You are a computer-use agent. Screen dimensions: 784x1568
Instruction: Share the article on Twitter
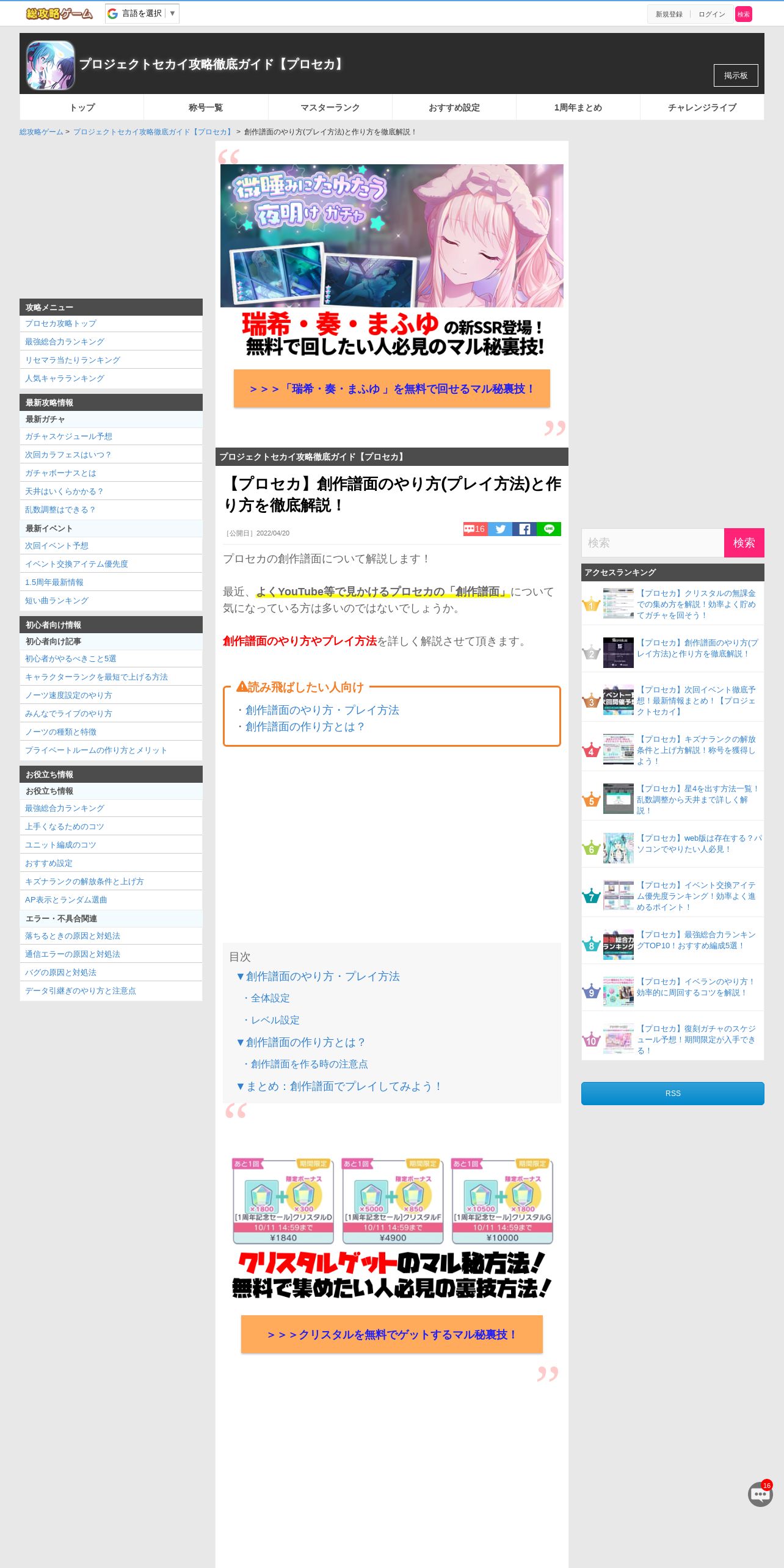click(500, 529)
